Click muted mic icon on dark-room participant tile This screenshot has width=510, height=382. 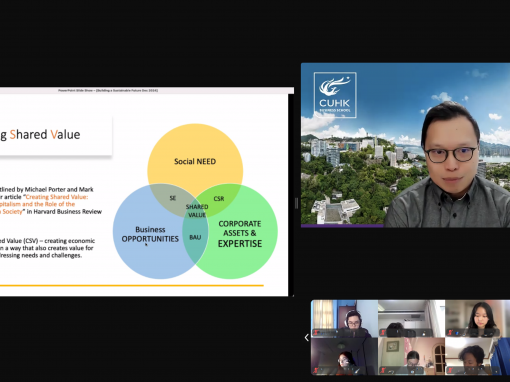click(316, 370)
